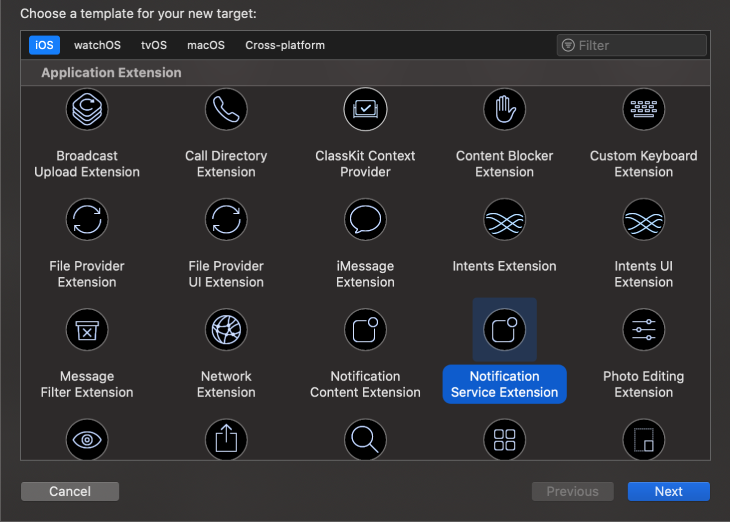Click the "Custom Keyboard Extension" label
This screenshot has height=522, width=730.
click(644, 164)
